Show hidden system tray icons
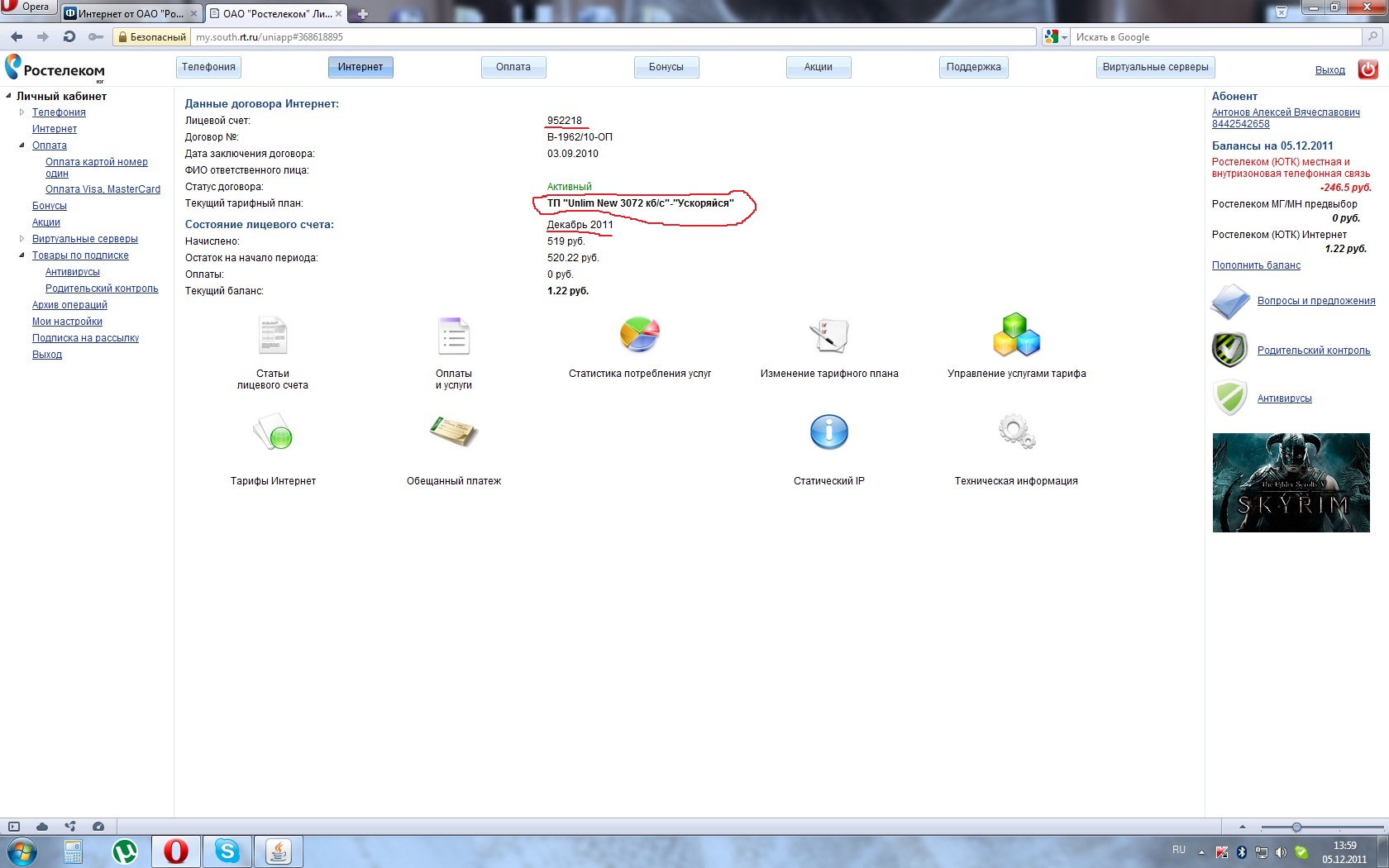 1201,851
